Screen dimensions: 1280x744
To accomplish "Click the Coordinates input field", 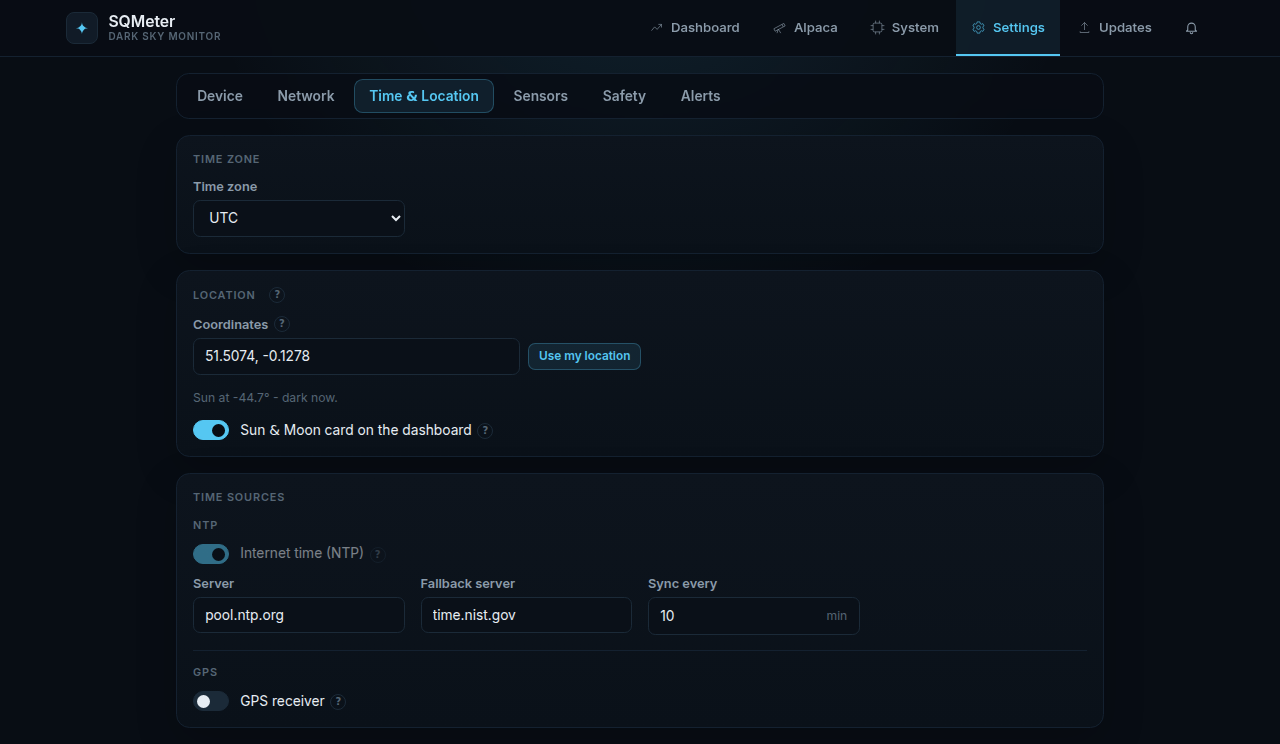I will coord(356,356).
